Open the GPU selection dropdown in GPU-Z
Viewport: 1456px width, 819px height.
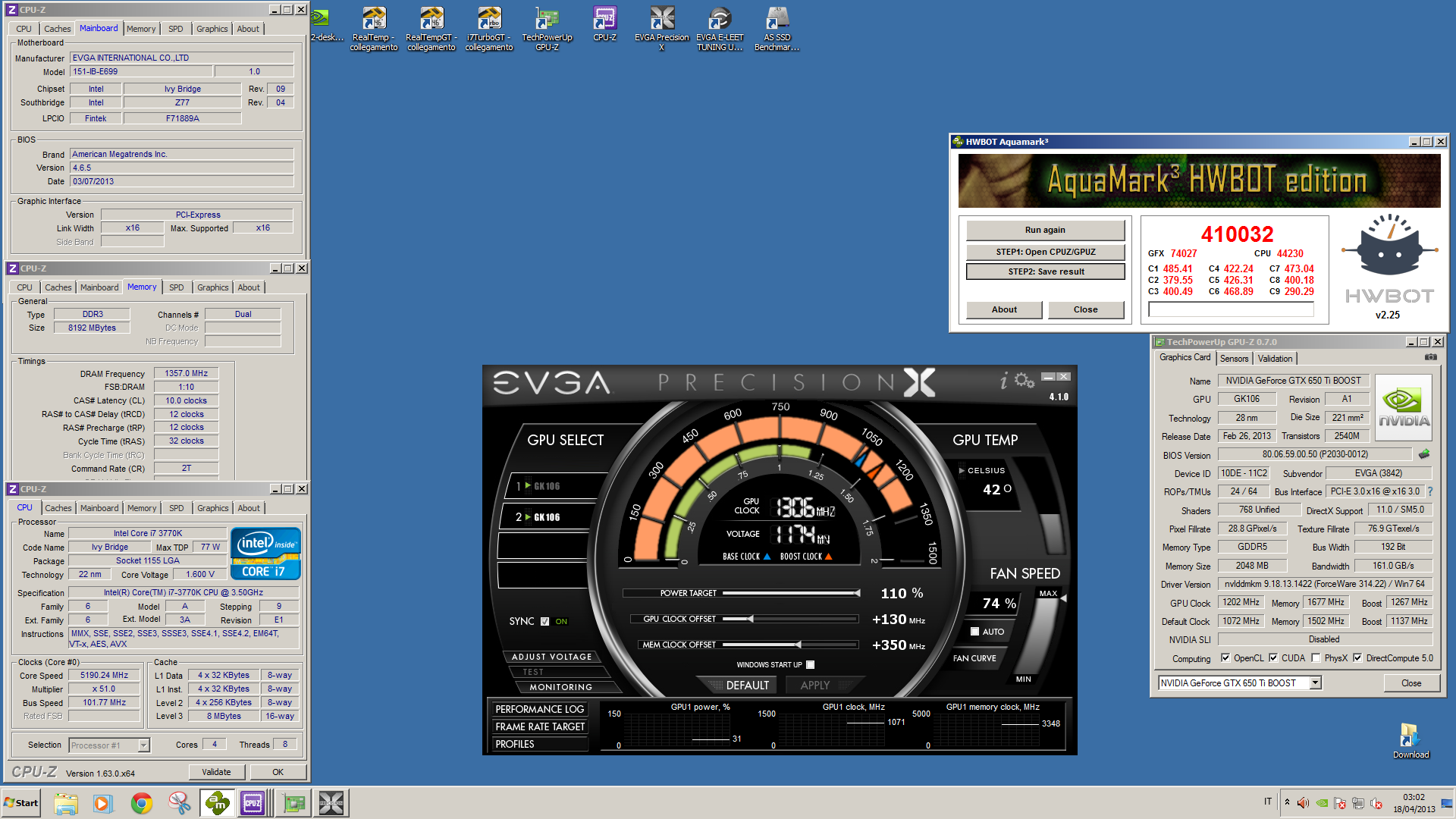pyautogui.click(x=1316, y=683)
